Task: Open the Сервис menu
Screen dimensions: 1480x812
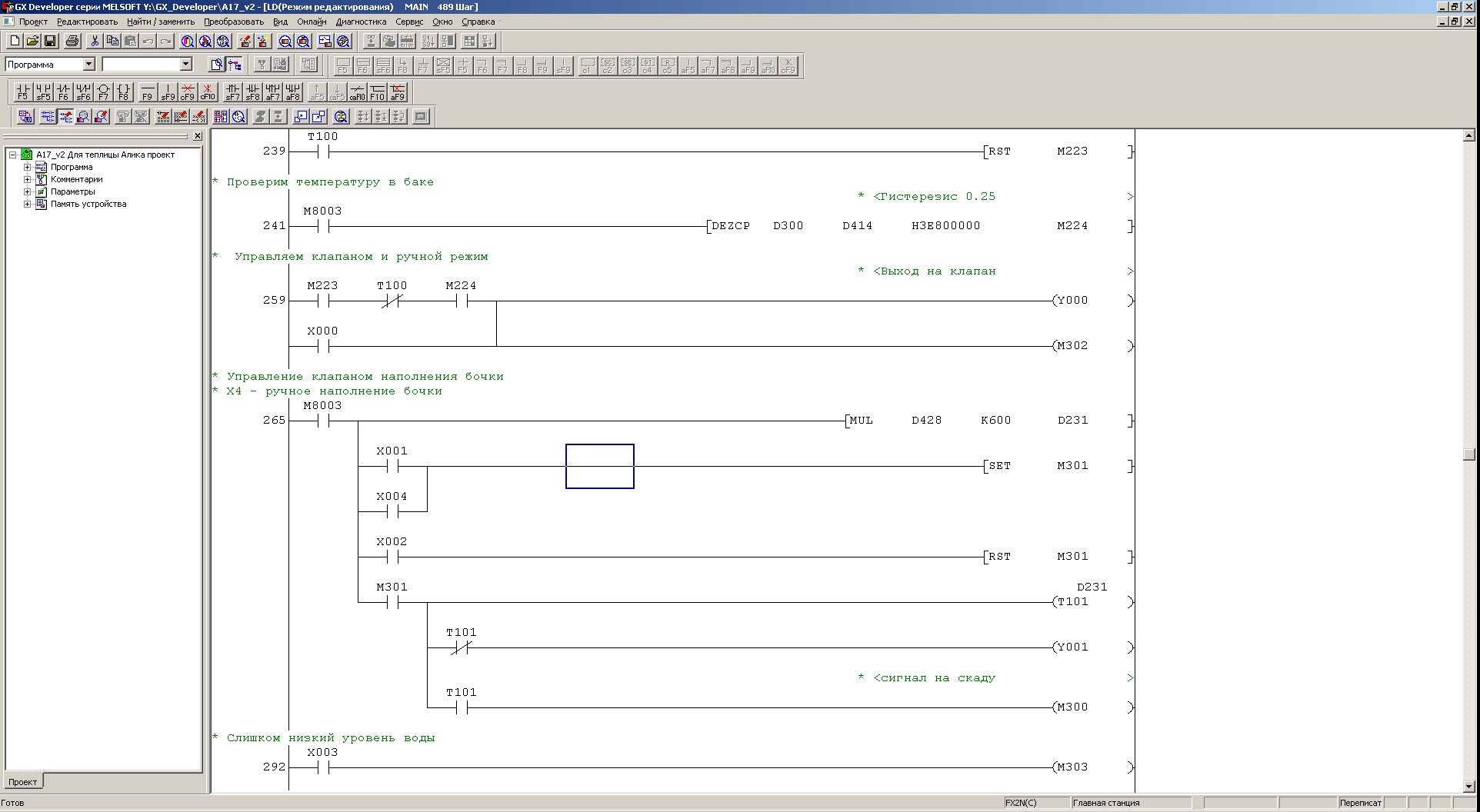Action: point(409,22)
